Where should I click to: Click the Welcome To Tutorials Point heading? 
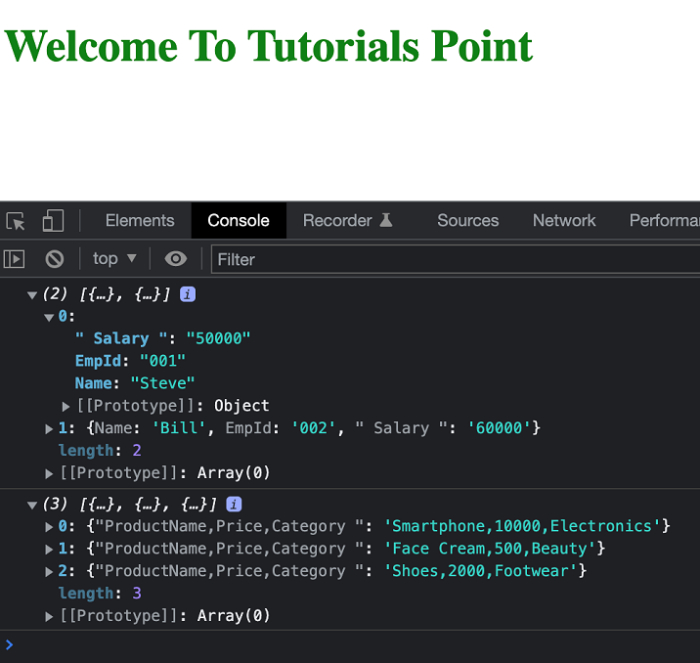point(269,46)
